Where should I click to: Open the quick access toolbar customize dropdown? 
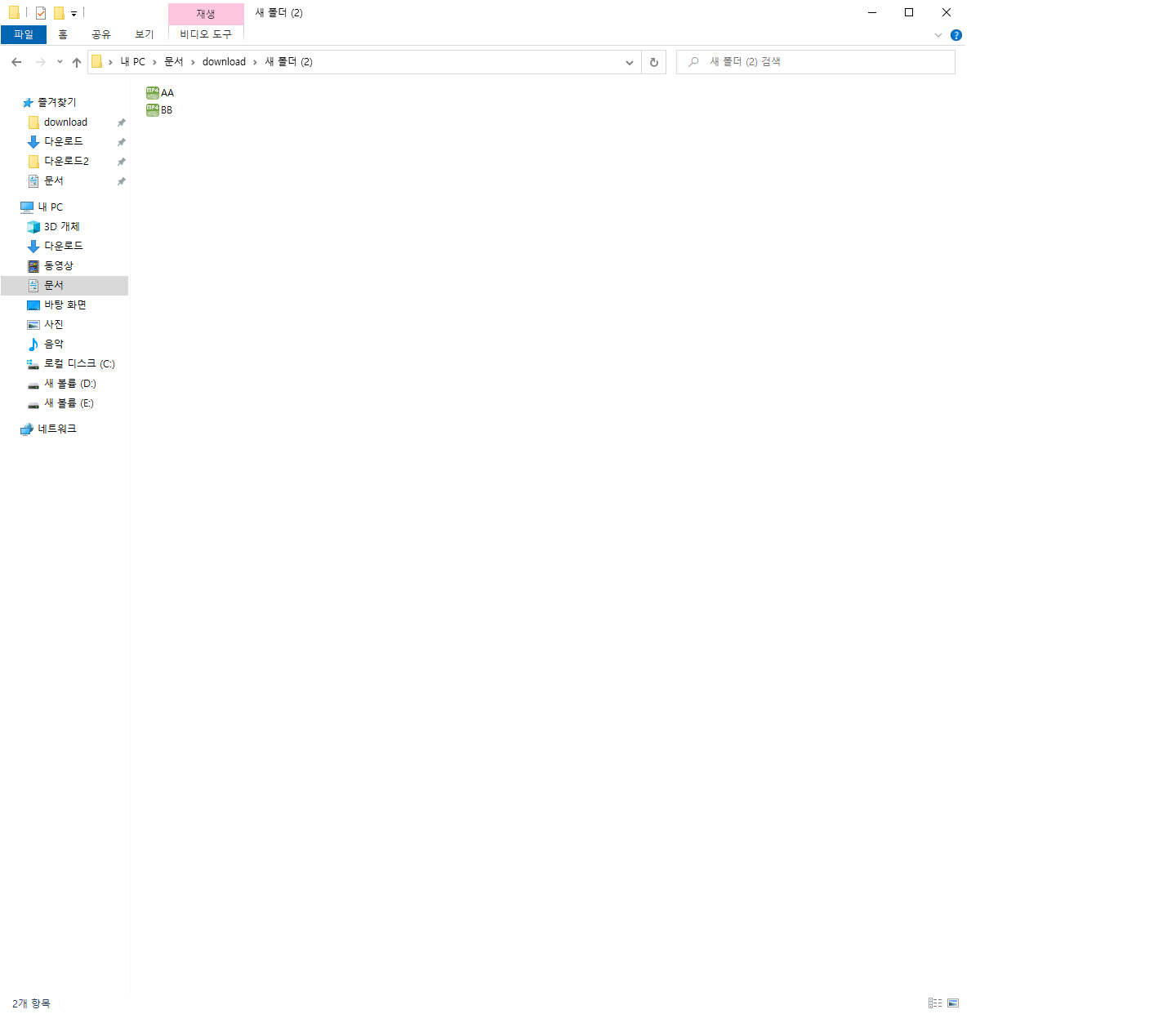73,12
